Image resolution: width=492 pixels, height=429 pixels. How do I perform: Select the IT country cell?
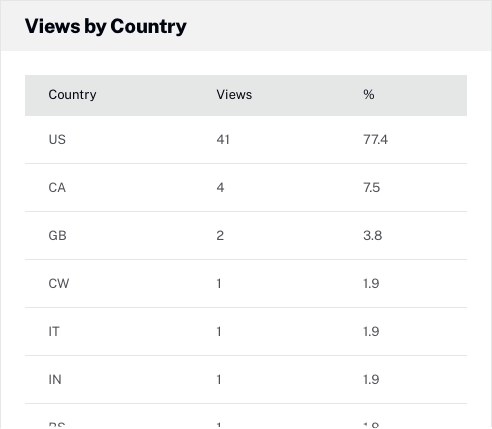click(x=54, y=332)
